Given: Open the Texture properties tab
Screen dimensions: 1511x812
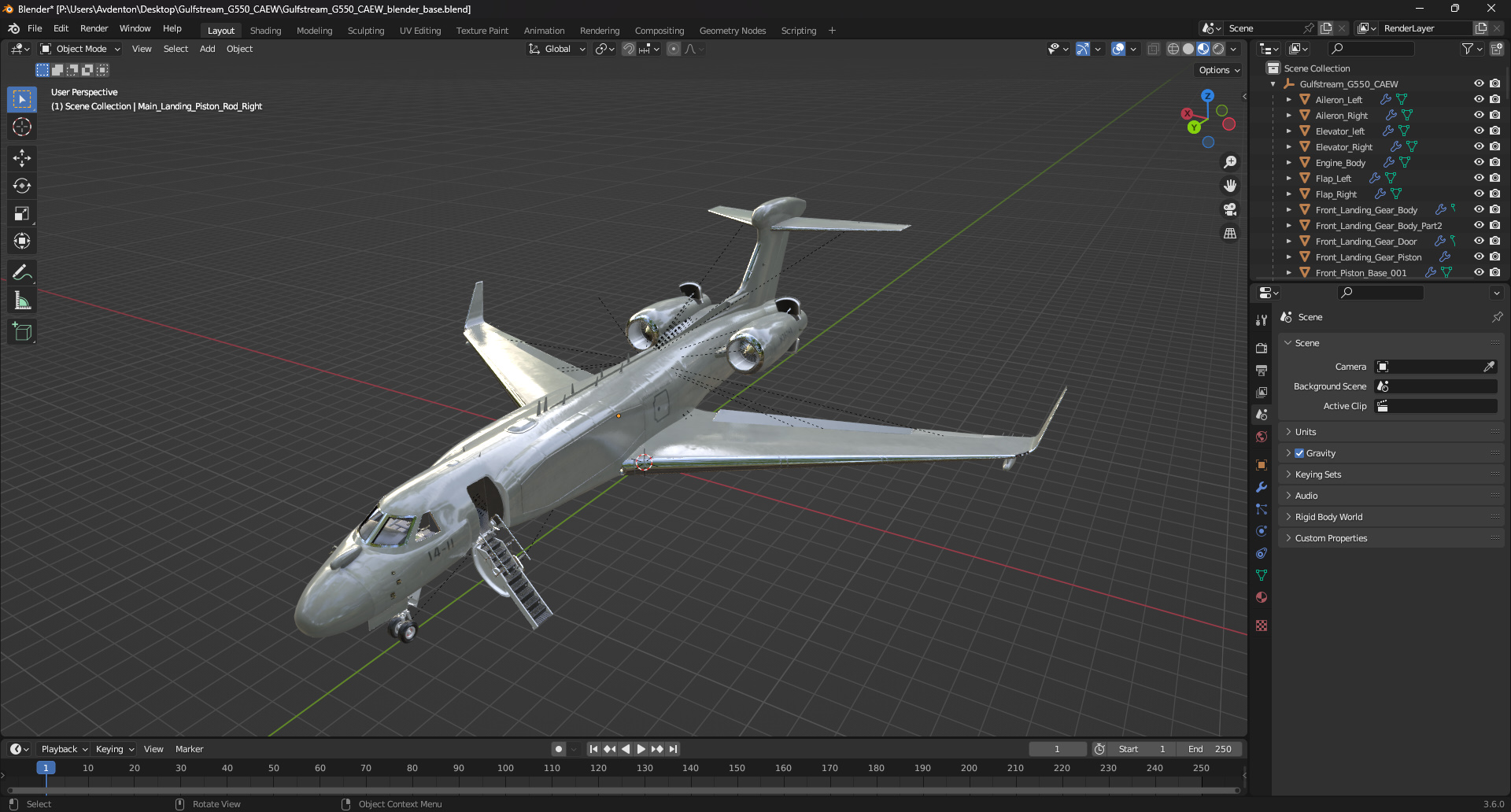Looking at the screenshot, I should 1262,626.
